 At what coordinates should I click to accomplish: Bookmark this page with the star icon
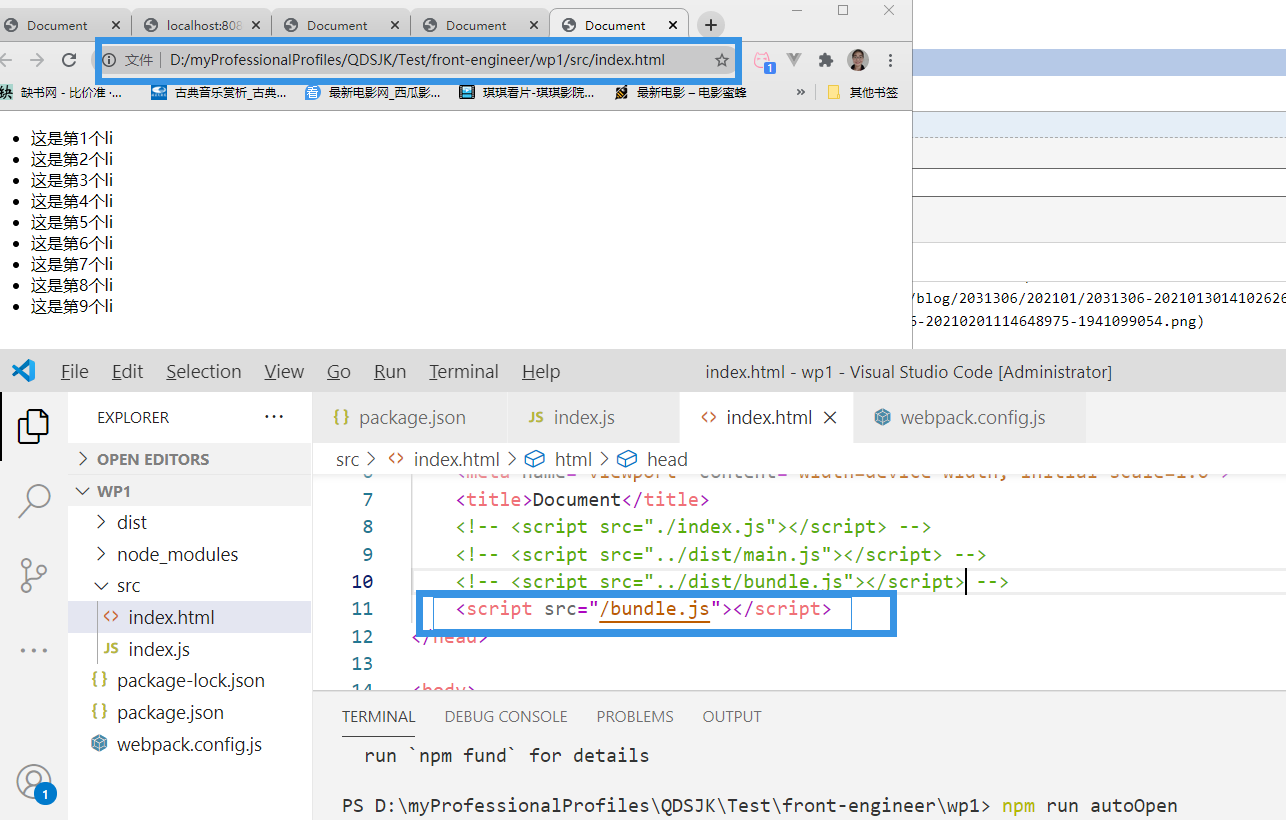click(x=721, y=60)
